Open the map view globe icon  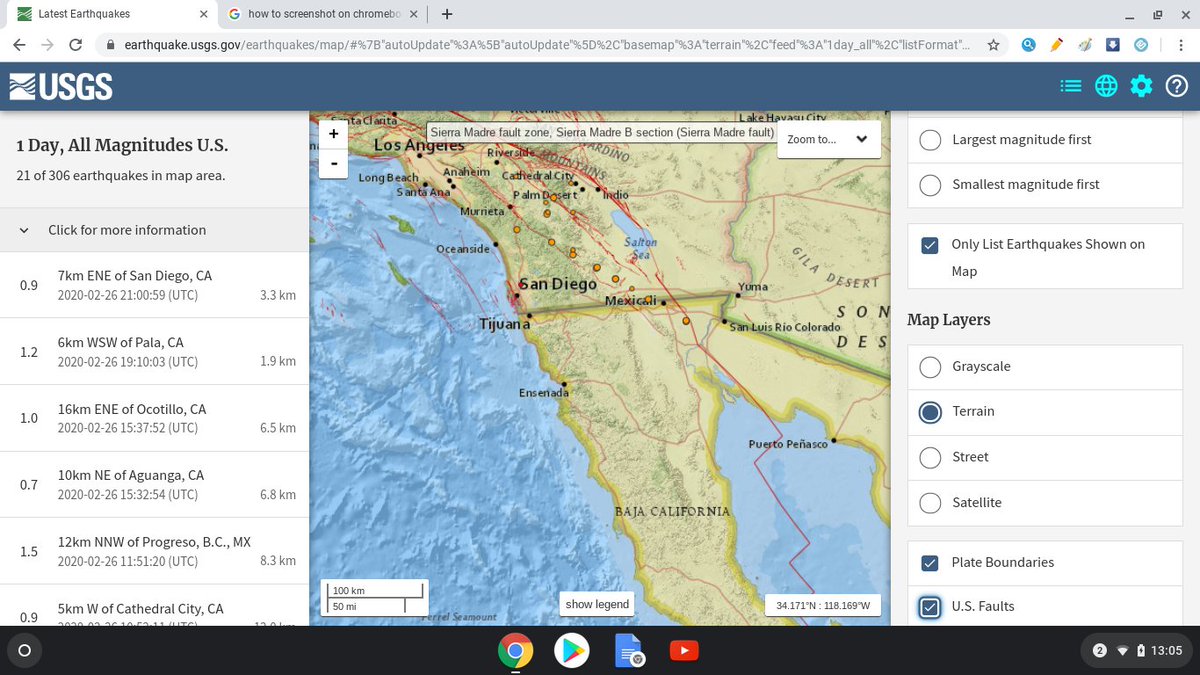[x=1106, y=86]
